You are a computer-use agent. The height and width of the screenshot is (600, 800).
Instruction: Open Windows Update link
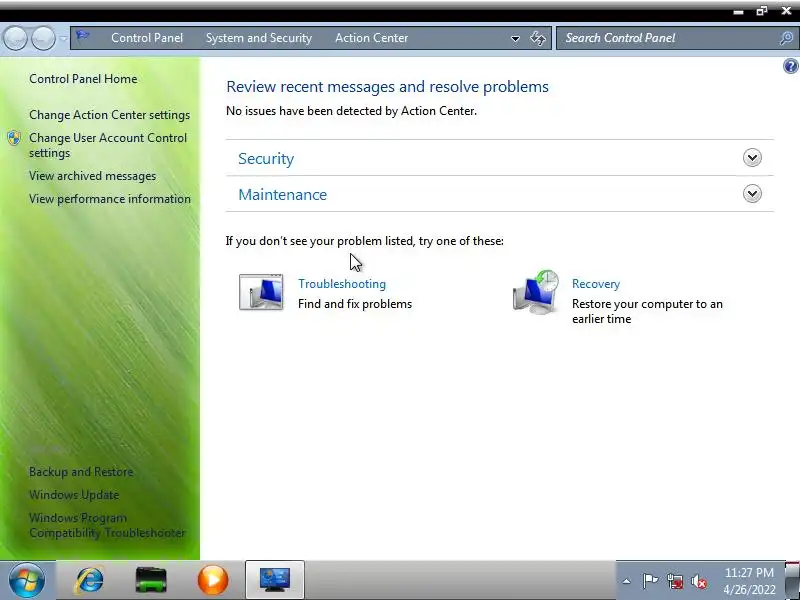tap(74, 494)
